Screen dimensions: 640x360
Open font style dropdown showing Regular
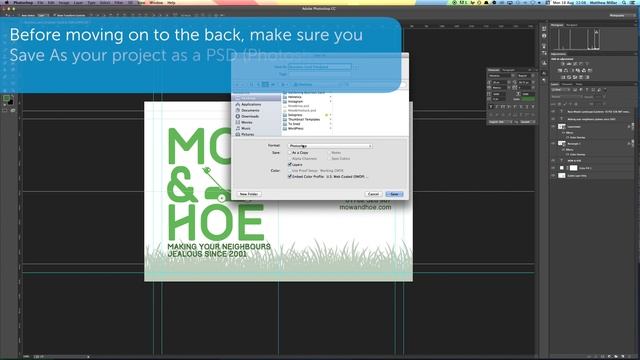[526, 76]
